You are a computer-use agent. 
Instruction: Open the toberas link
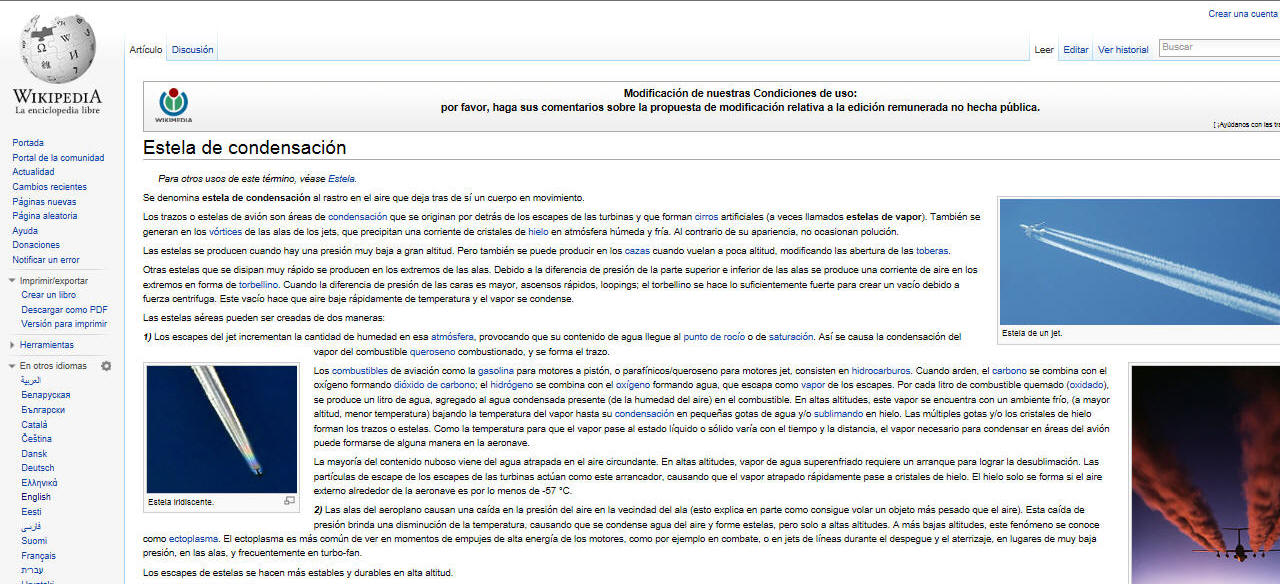pos(932,251)
